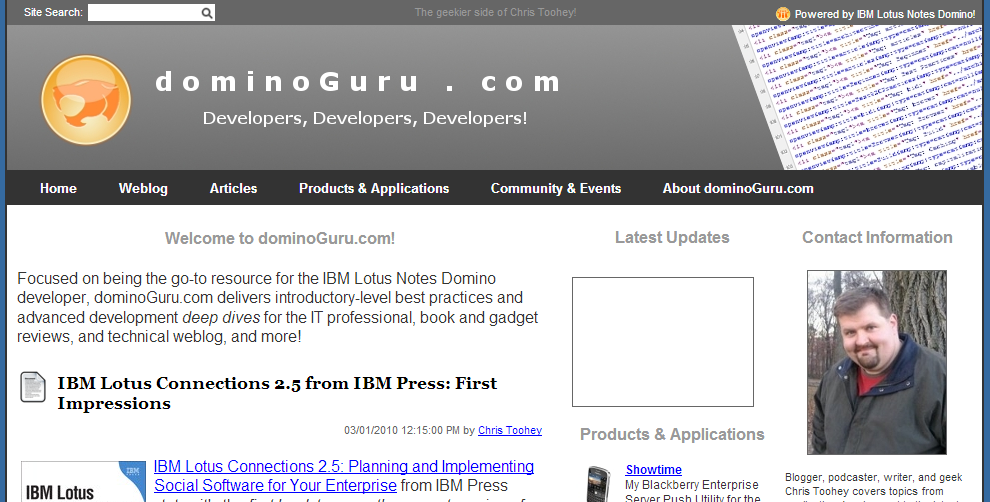Click the IBM Lotus Notes Domino icon
This screenshot has width=990, height=502.
783,14
